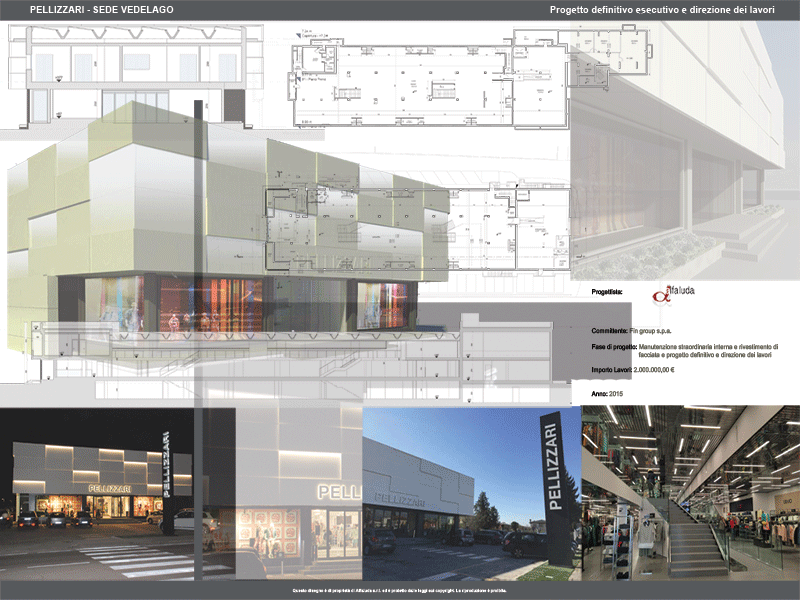Click the "Importo Lavori: 2.000.000,00 €" line
The height and width of the screenshot is (600, 800).
(x=633, y=370)
